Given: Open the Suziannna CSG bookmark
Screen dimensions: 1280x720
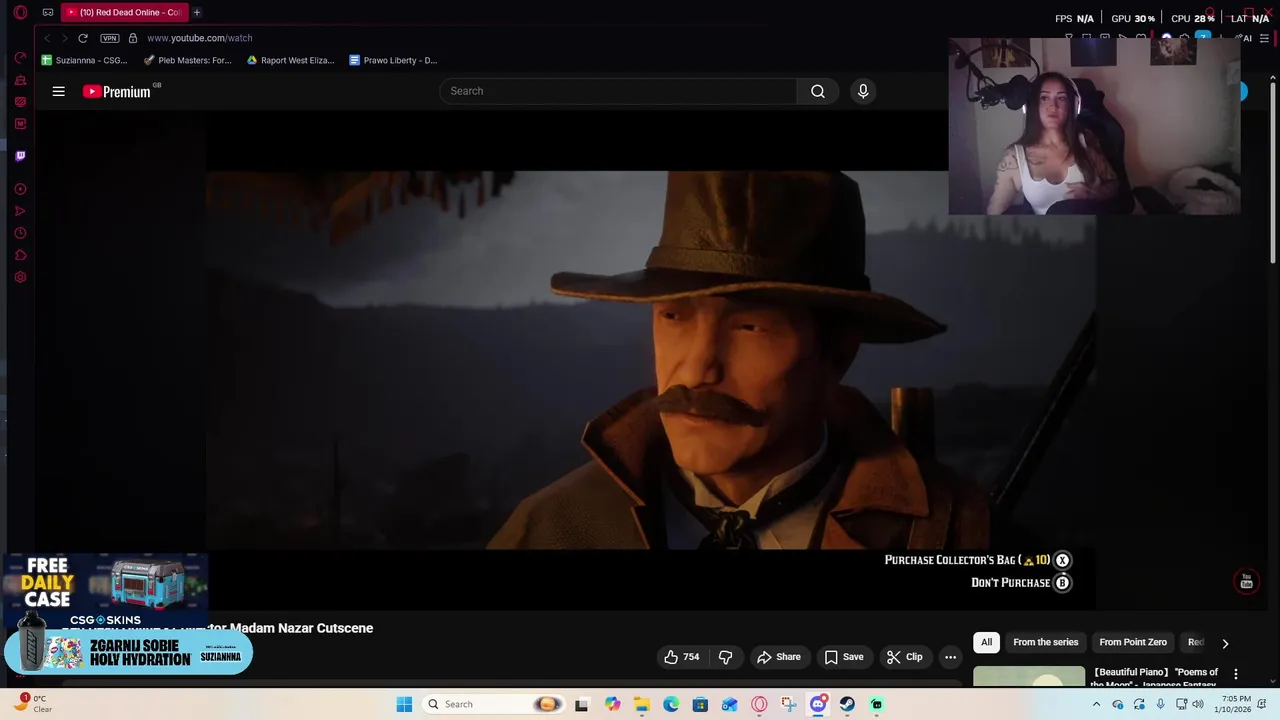Looking at the screenshot, I should (x=84, y=60).
